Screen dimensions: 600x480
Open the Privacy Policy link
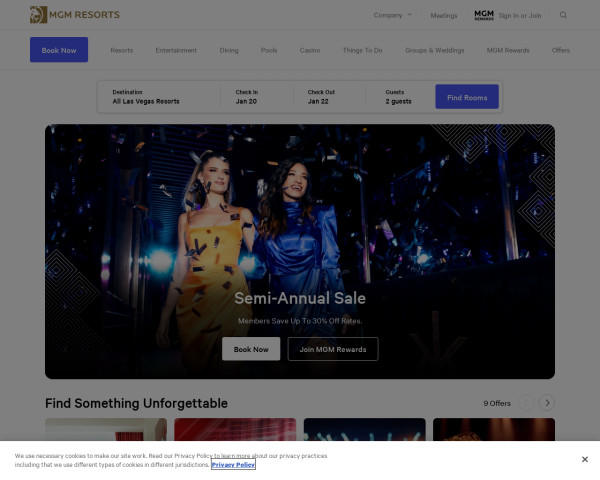tap(233, 465)
